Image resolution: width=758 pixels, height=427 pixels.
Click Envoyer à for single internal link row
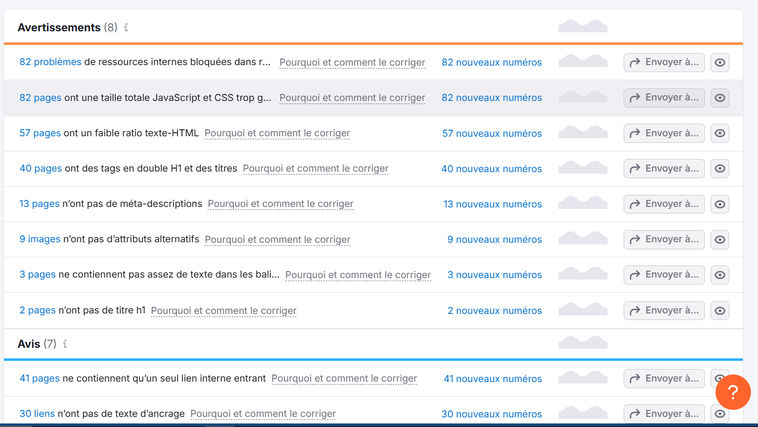[664, 379]
